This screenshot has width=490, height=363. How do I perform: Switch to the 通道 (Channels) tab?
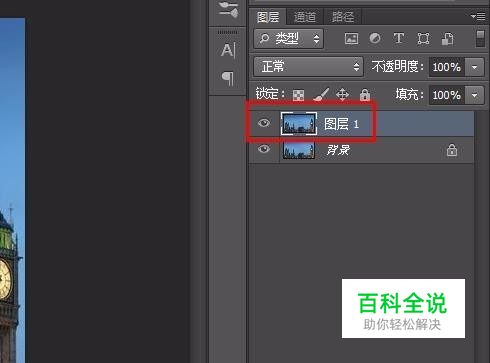305,17
